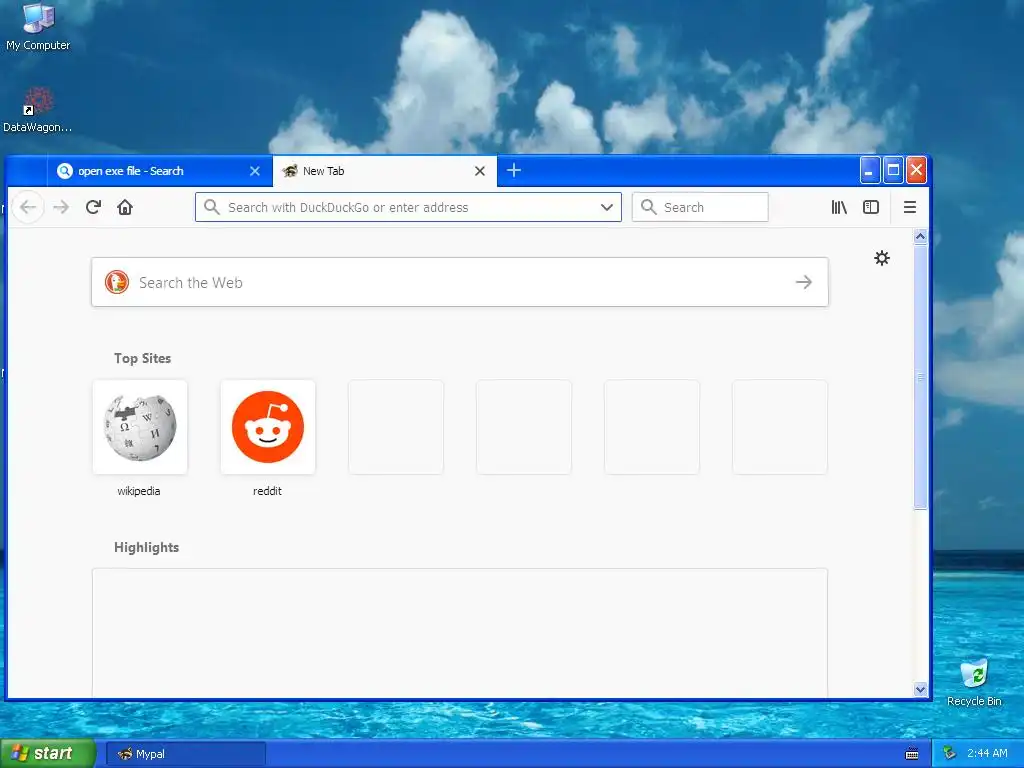The height and width of the screenshot is (768, 1024).
Task: Open the Library bookshelf icon
Action: [x=839, y=208]
